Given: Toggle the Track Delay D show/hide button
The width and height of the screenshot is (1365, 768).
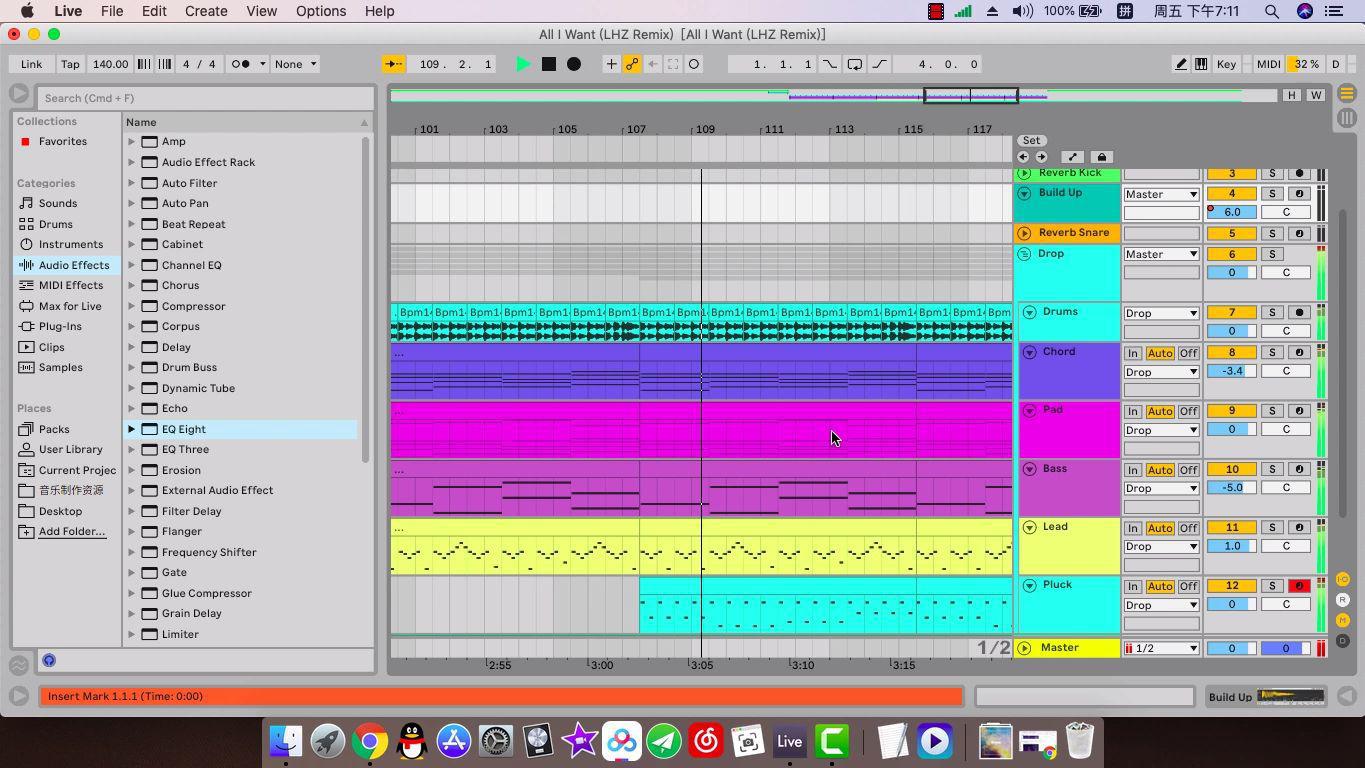Looking at the screenshot, I should tap(1343, 641).
